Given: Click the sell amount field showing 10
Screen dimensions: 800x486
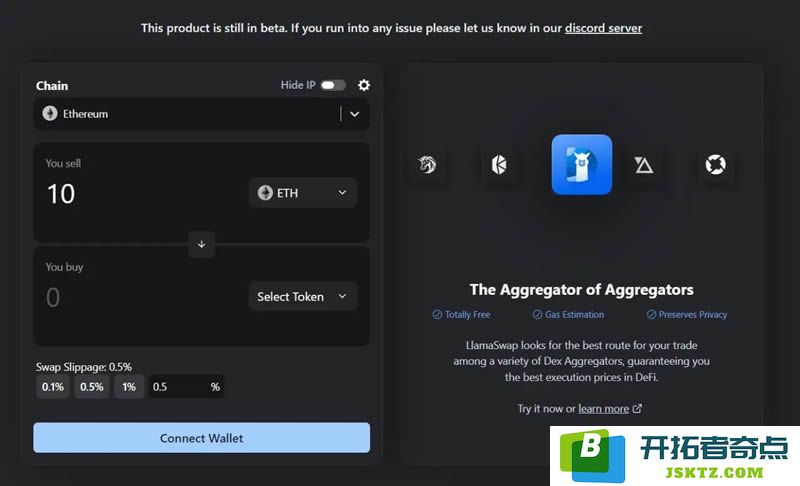Looking at the screenshot, I should point(61,194).
